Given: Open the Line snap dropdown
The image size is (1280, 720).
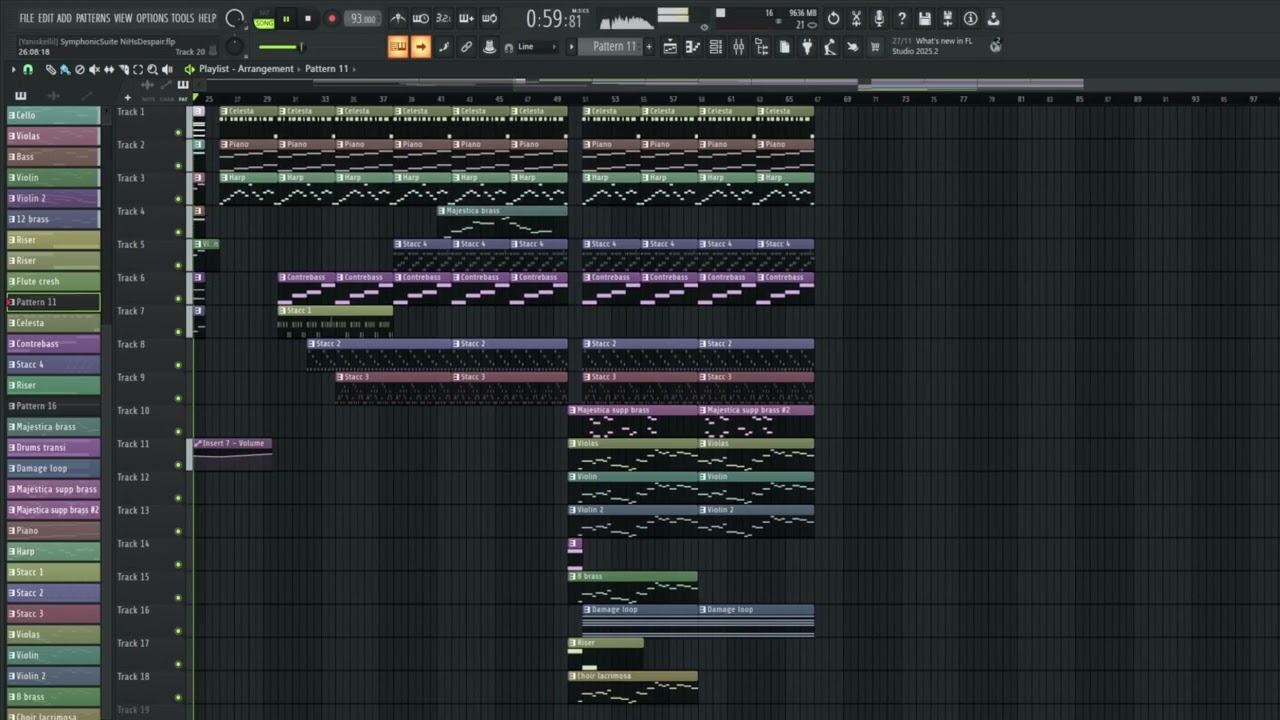Looking at the screenshot, I should click(539, 47).
